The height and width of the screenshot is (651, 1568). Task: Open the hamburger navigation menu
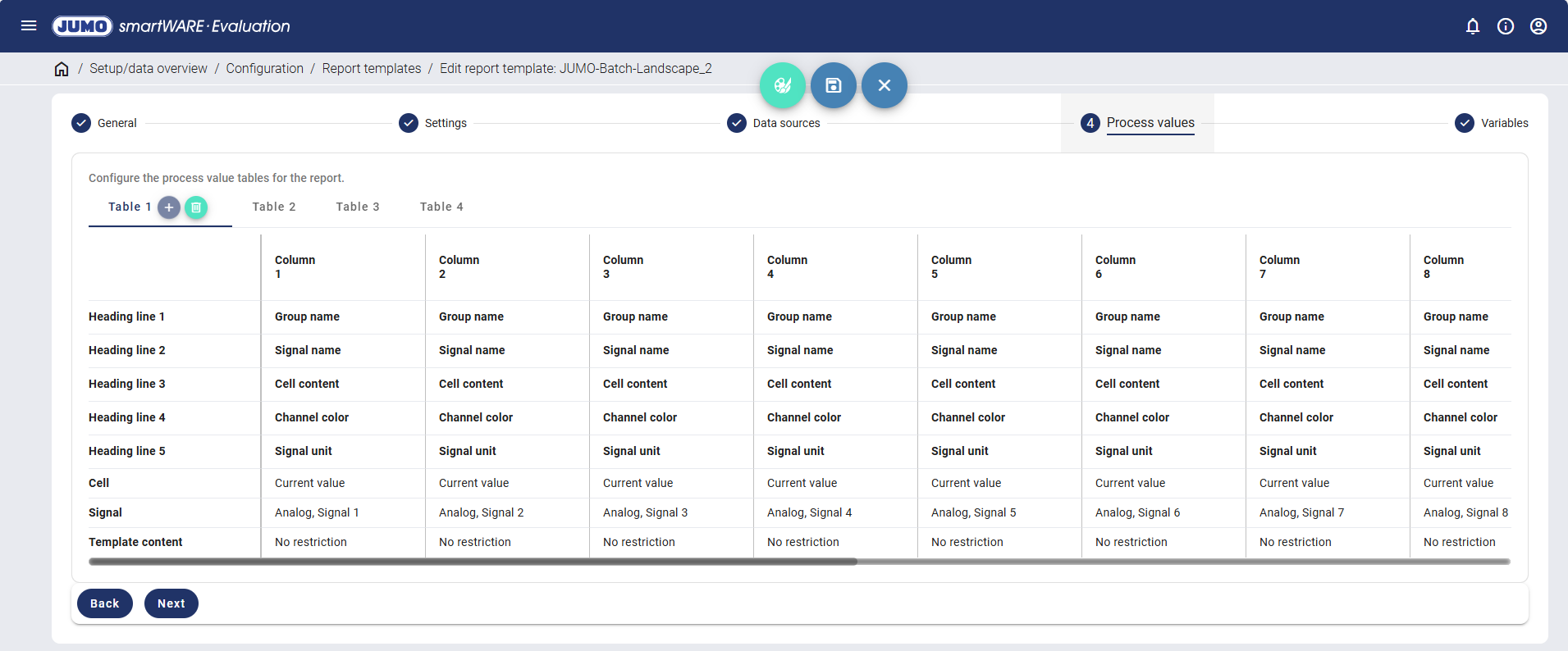click(29, 25)
